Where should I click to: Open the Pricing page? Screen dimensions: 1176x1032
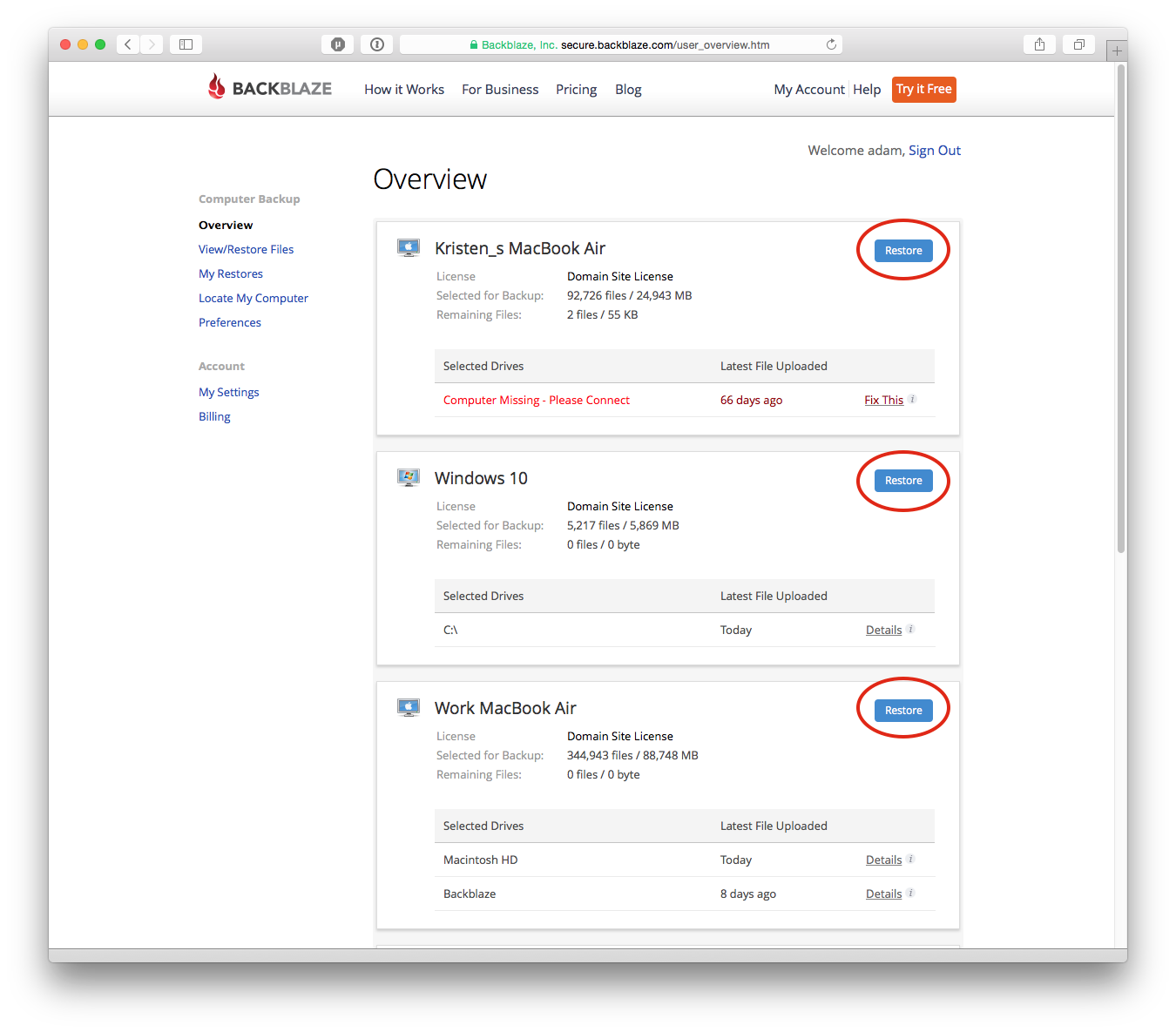[x=577, y=89]
